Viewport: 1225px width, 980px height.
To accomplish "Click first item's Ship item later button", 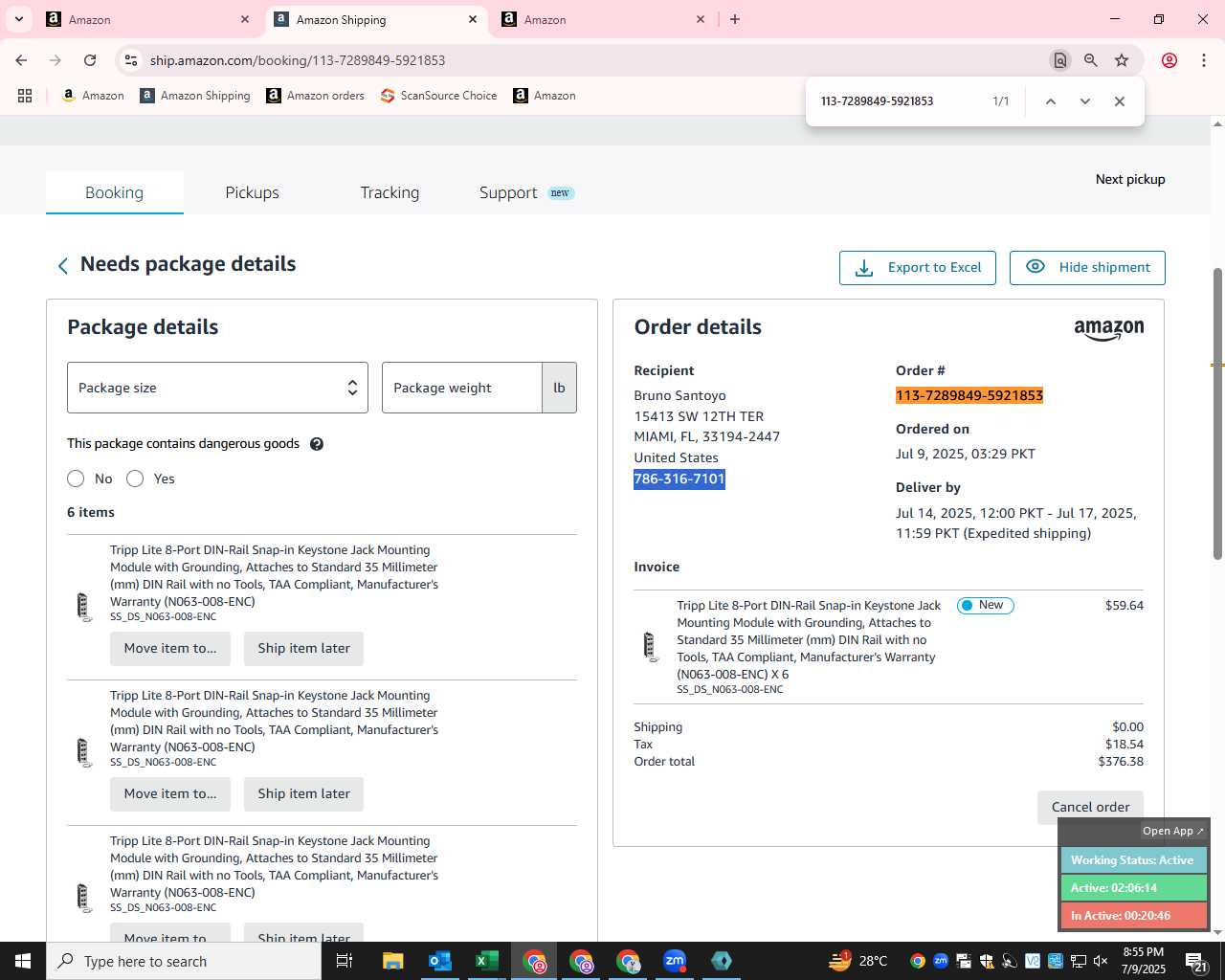I will (303, 649).
